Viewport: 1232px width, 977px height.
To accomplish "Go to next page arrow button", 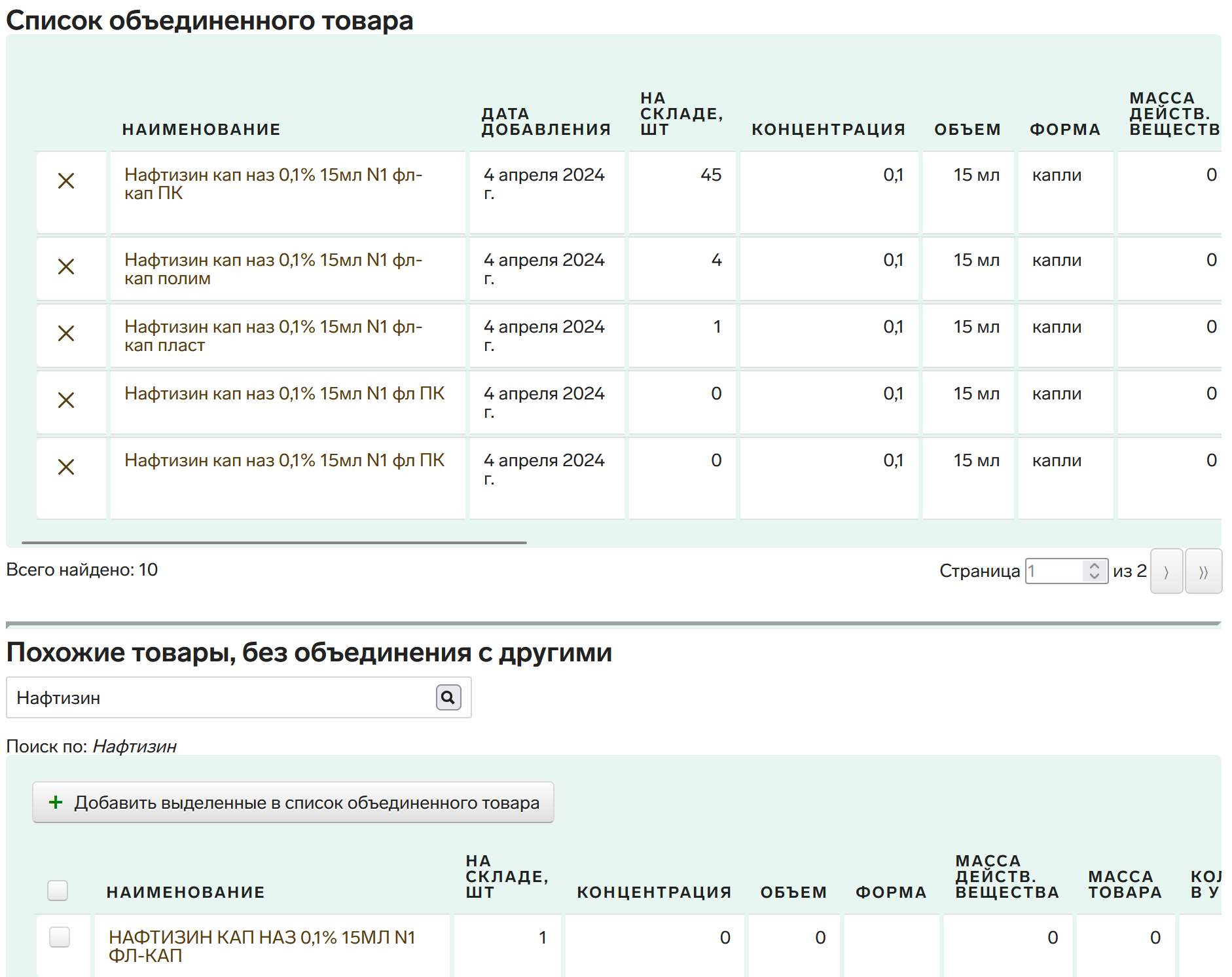I will 1166,571.
